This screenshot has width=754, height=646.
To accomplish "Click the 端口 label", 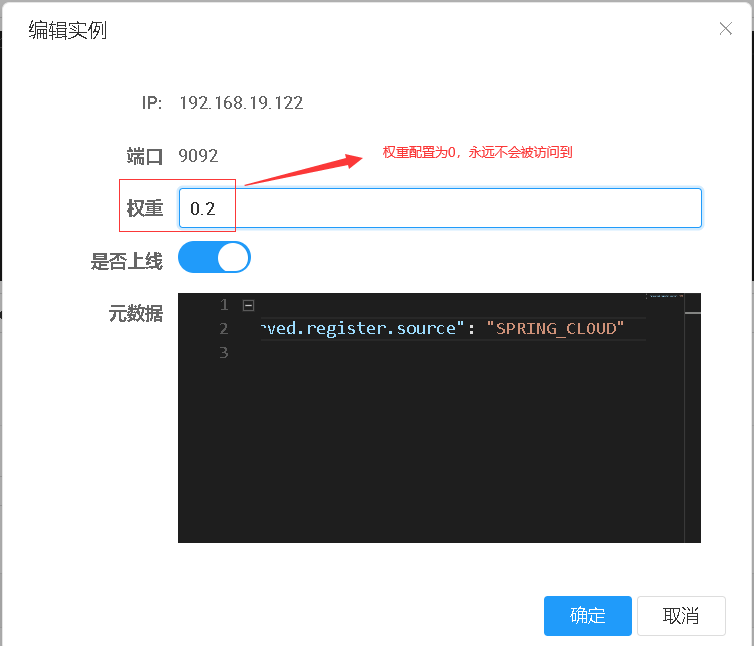I will click(x=145, y=156).
